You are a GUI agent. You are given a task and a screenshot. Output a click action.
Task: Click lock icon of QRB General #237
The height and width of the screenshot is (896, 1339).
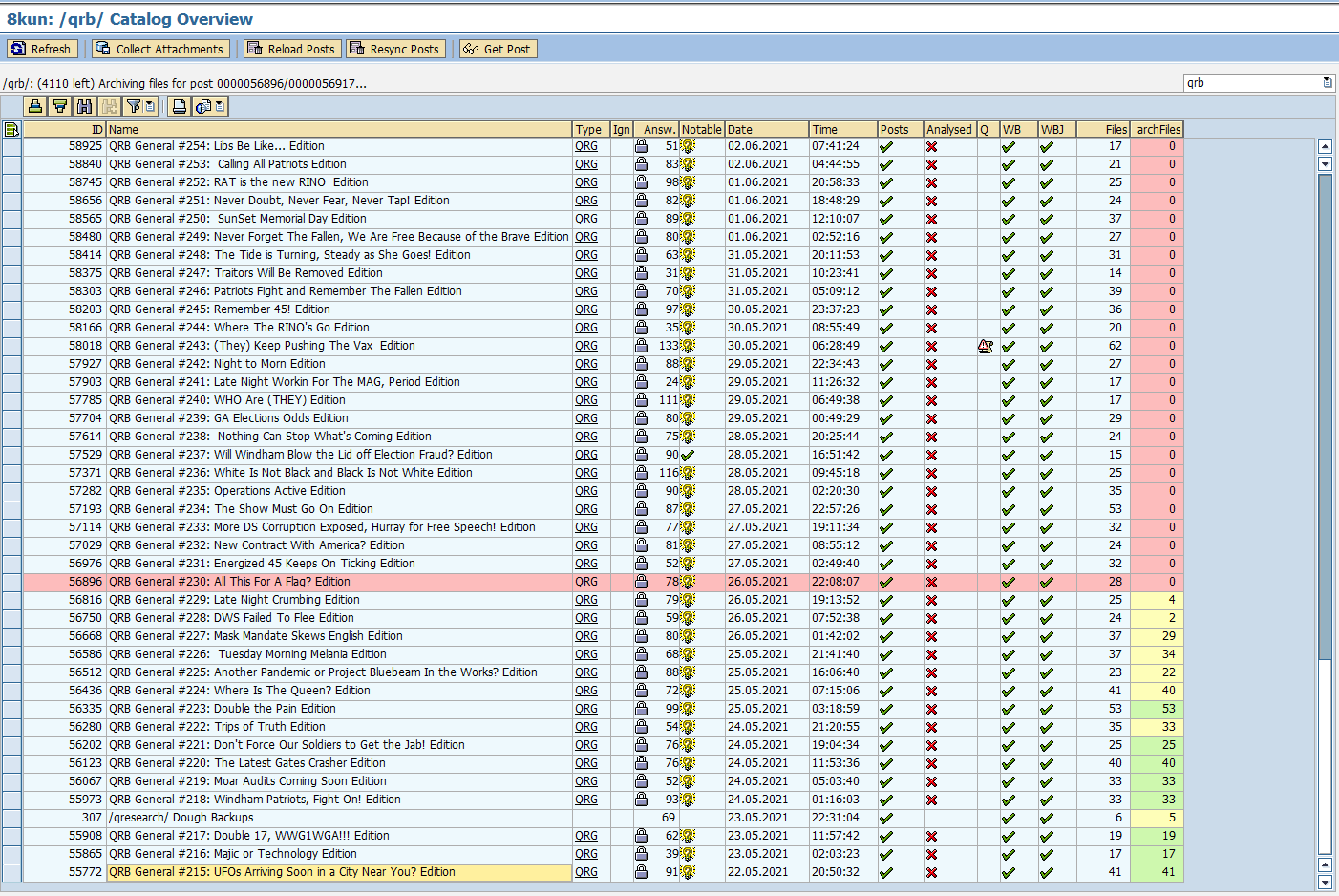641,455
